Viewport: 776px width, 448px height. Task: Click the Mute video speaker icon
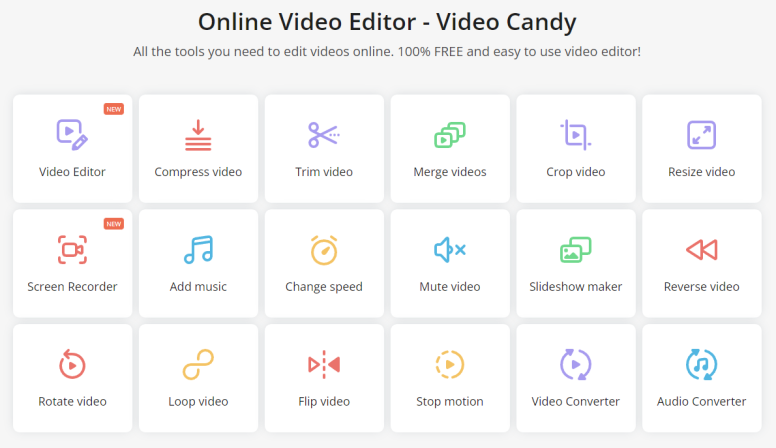click(x=450, y=249)
